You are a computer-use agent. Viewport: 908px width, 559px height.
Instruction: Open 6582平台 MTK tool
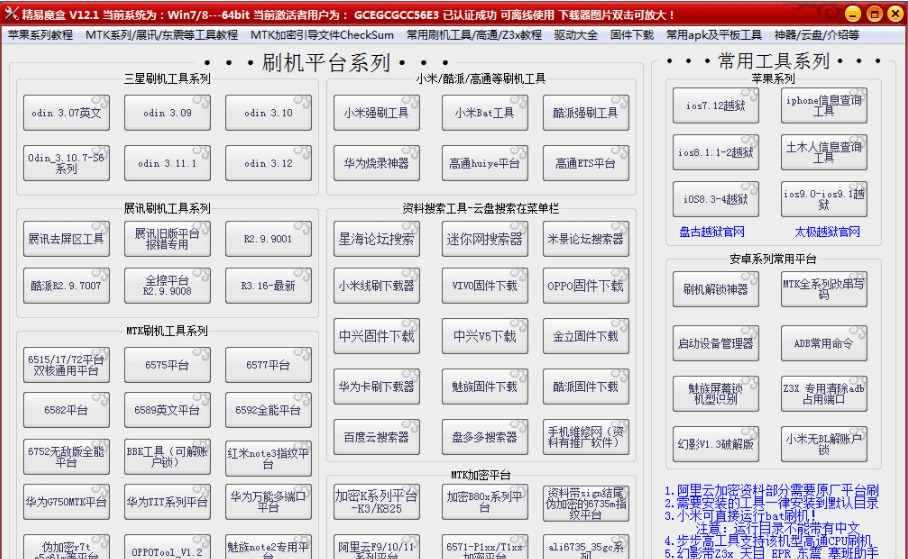(66, 410)
